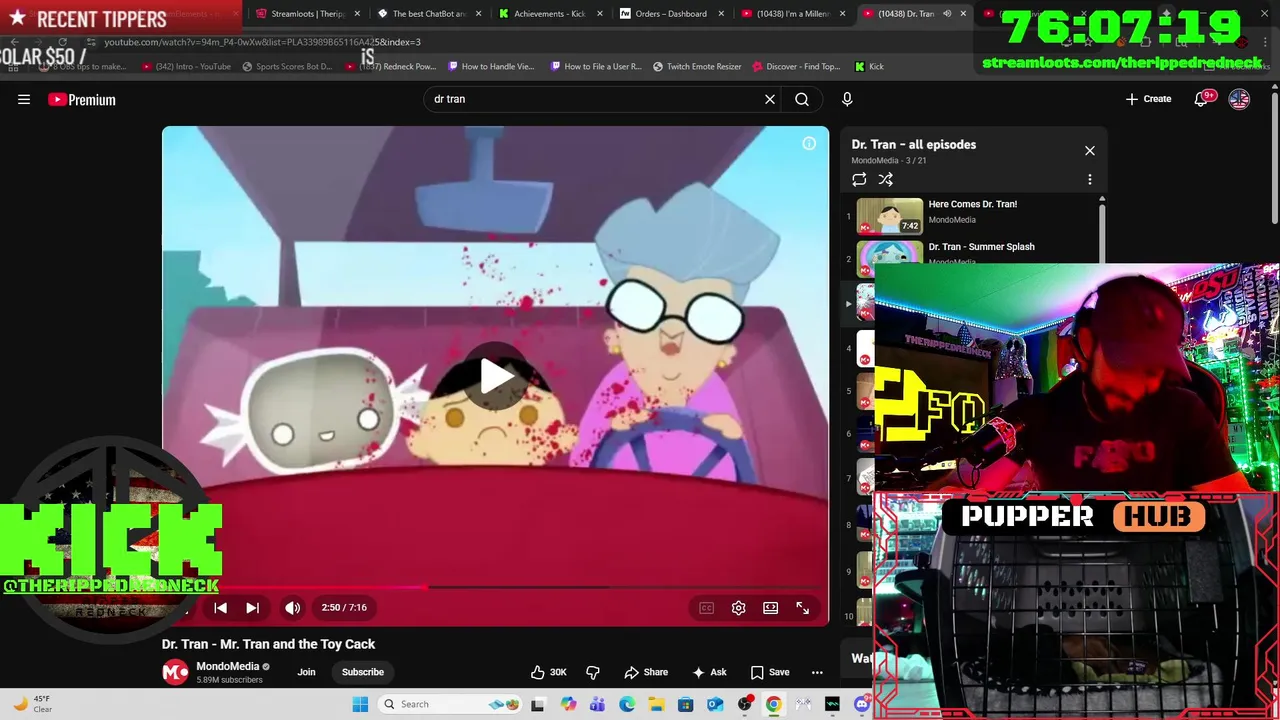Skip to previous video in playlist
Viewport: 1280px width, 720px height.
pos(220,607)
